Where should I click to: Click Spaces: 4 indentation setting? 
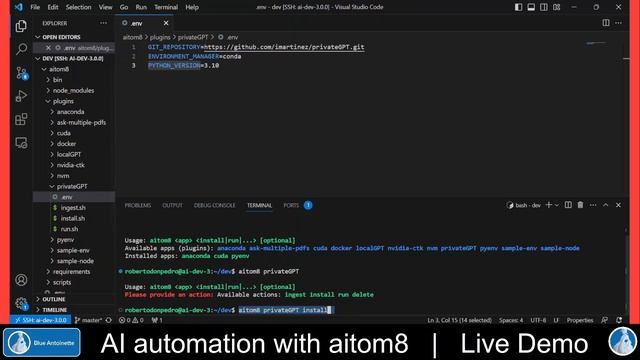pyautogui.click(x=511, y=320)
